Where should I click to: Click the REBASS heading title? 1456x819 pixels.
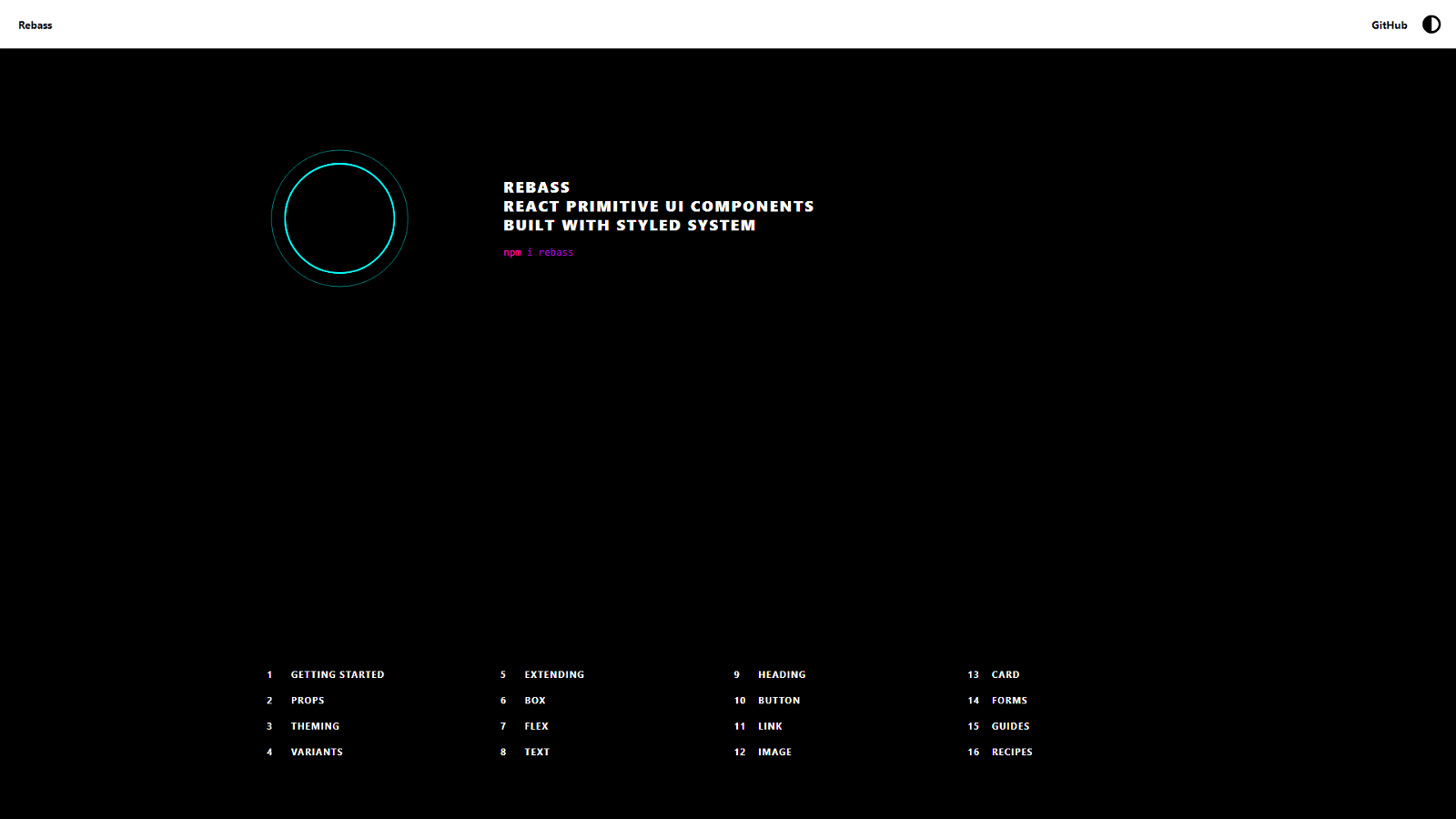tap(537, 187)
